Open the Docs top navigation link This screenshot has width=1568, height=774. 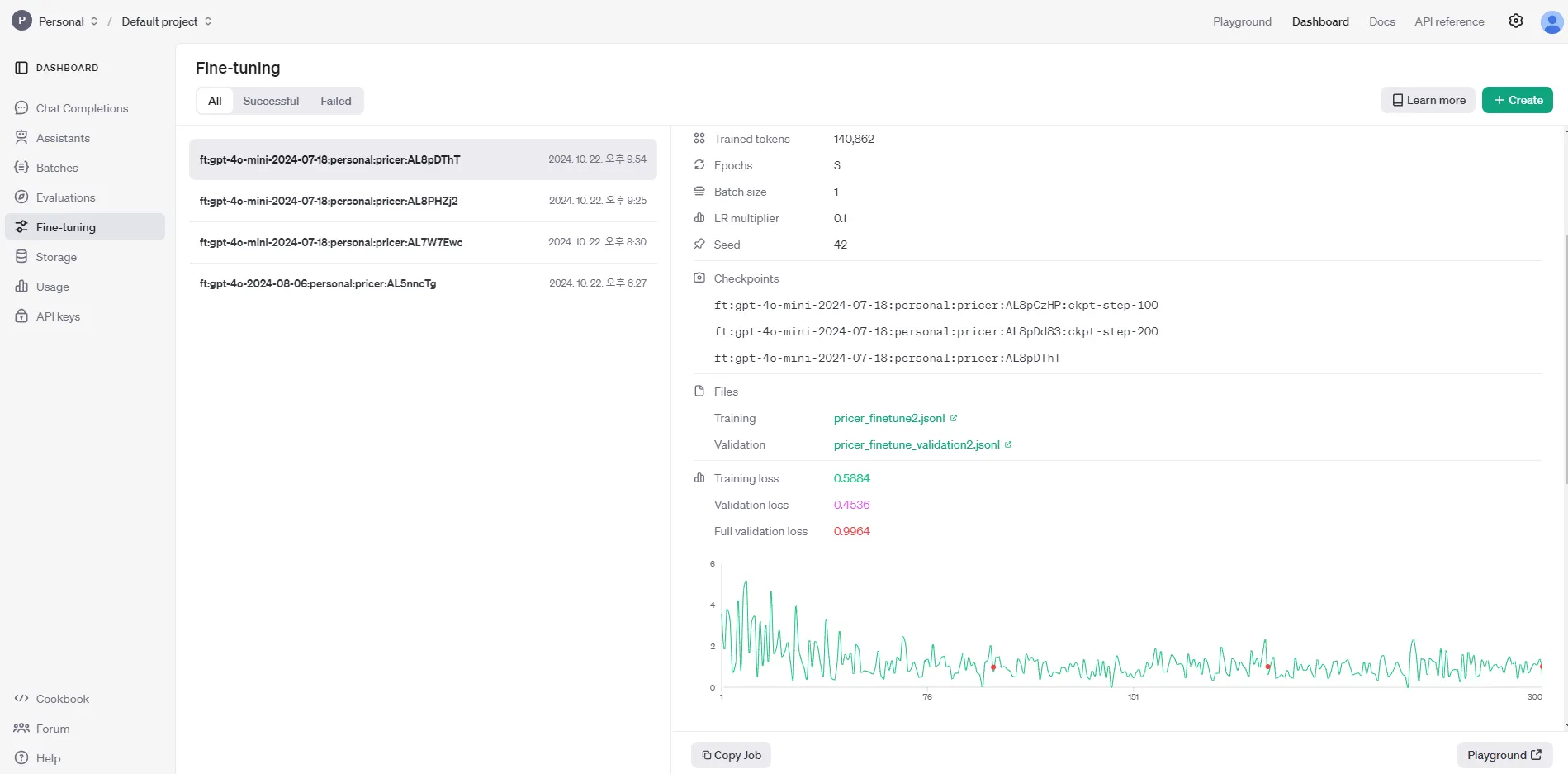tap(1381, 21)
